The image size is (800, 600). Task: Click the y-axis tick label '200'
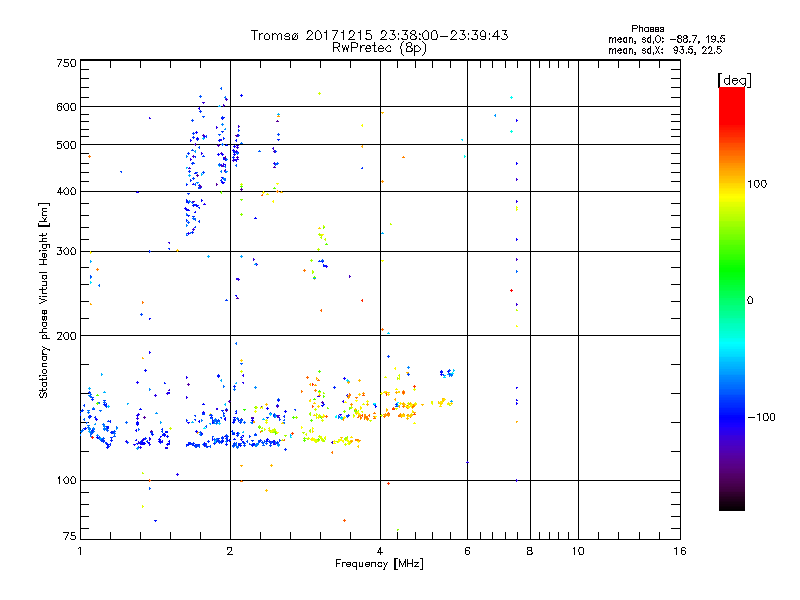coord(66,336)
